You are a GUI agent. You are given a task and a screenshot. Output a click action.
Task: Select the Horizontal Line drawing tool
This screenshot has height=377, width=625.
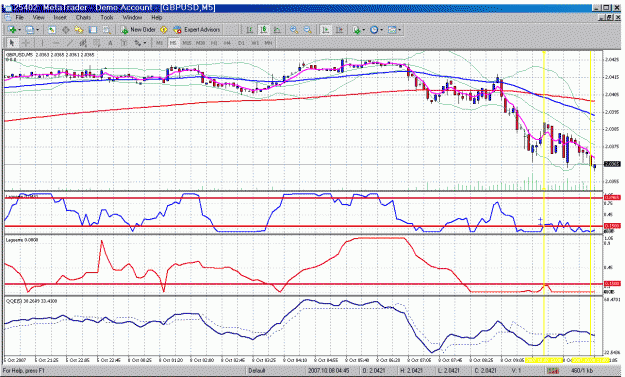tap(56, 43)
